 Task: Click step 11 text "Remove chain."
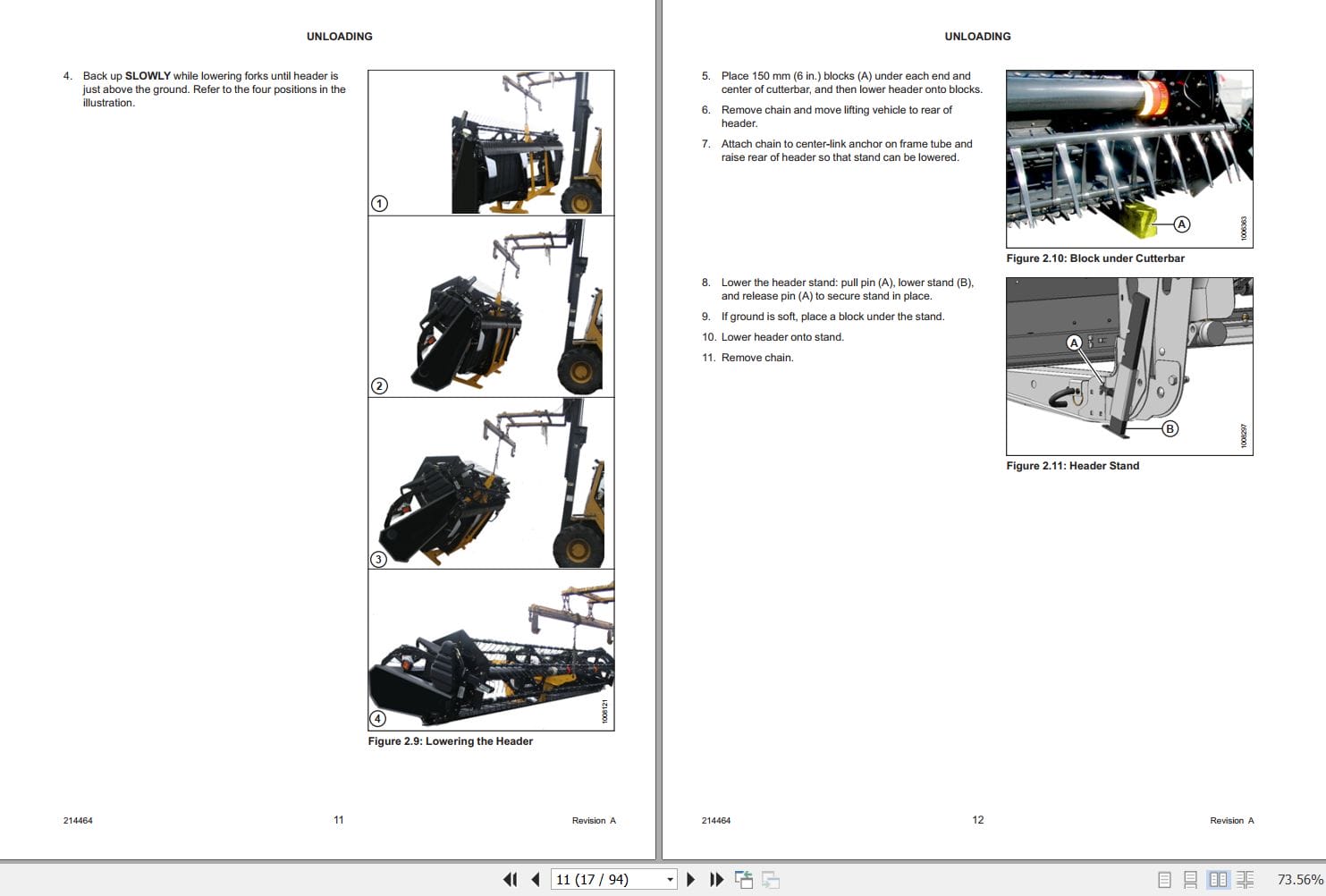tap(757, 358)
